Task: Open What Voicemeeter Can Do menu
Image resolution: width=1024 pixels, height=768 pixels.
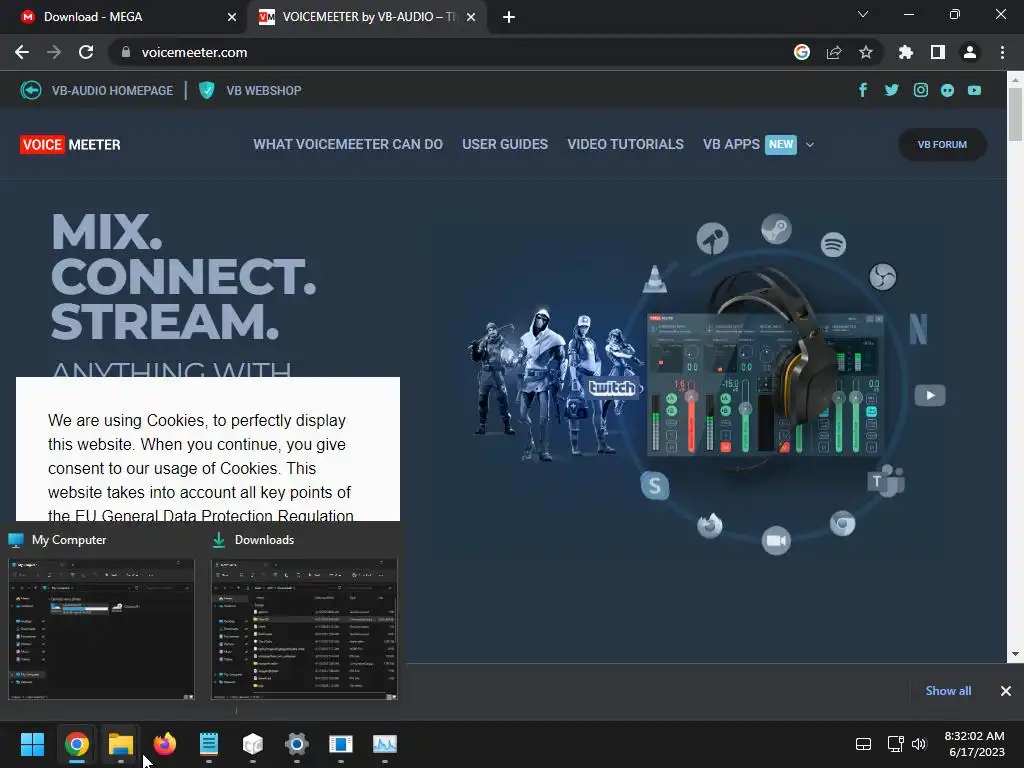Action: [x=348, y=144]
